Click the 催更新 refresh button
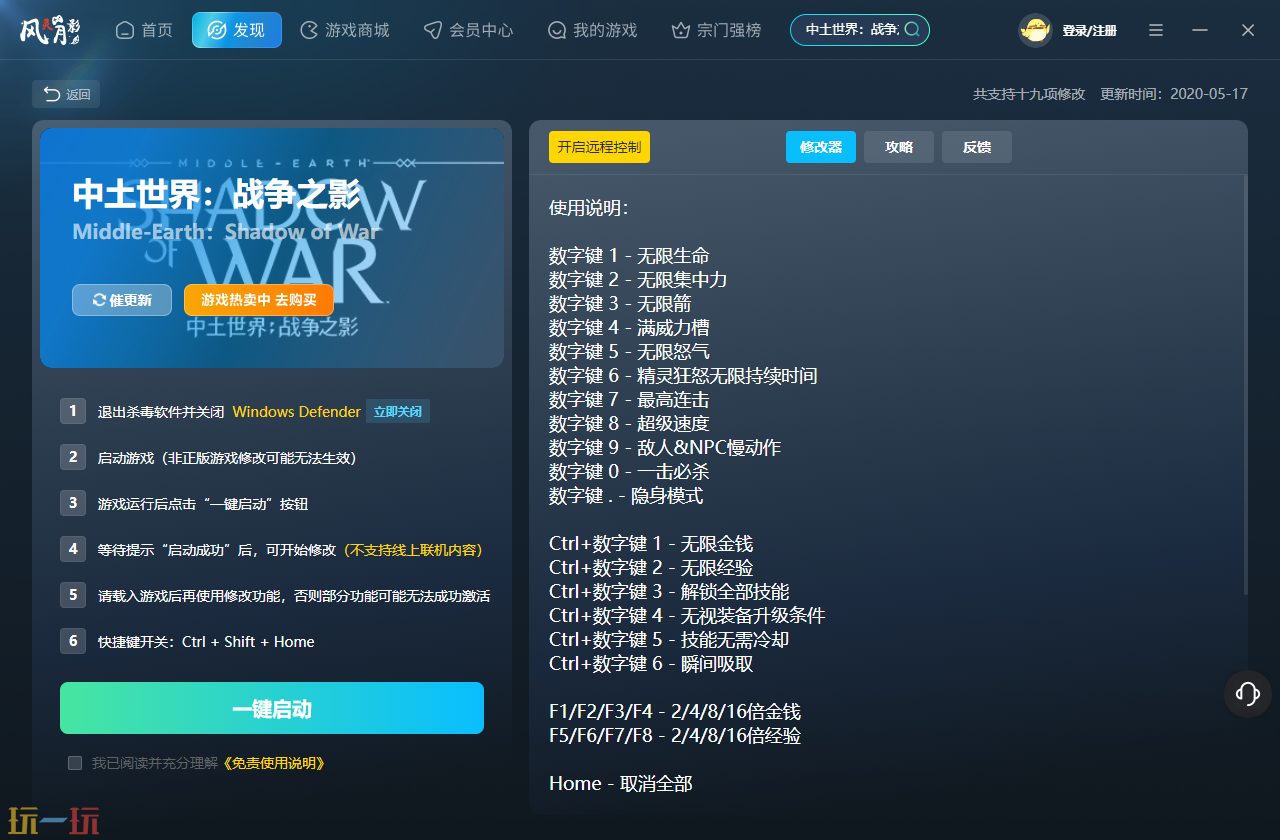The height and width of the screenshot is (840, 1280). [122, 300]
